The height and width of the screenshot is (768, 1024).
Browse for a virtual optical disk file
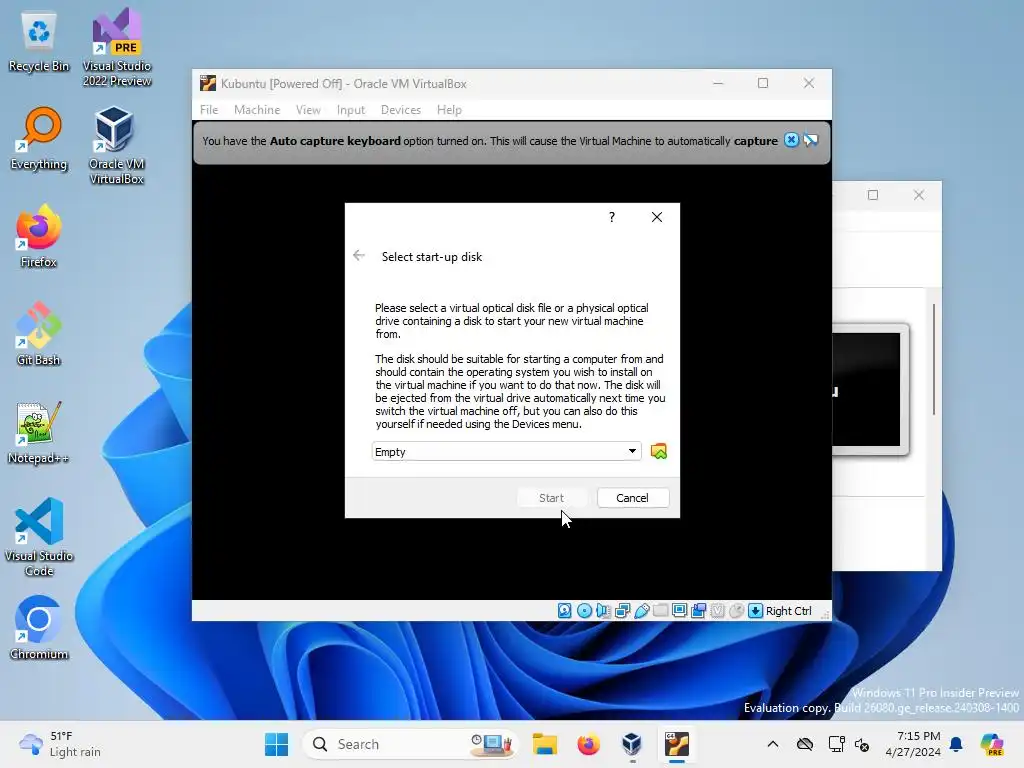click(x=658, y=451)
